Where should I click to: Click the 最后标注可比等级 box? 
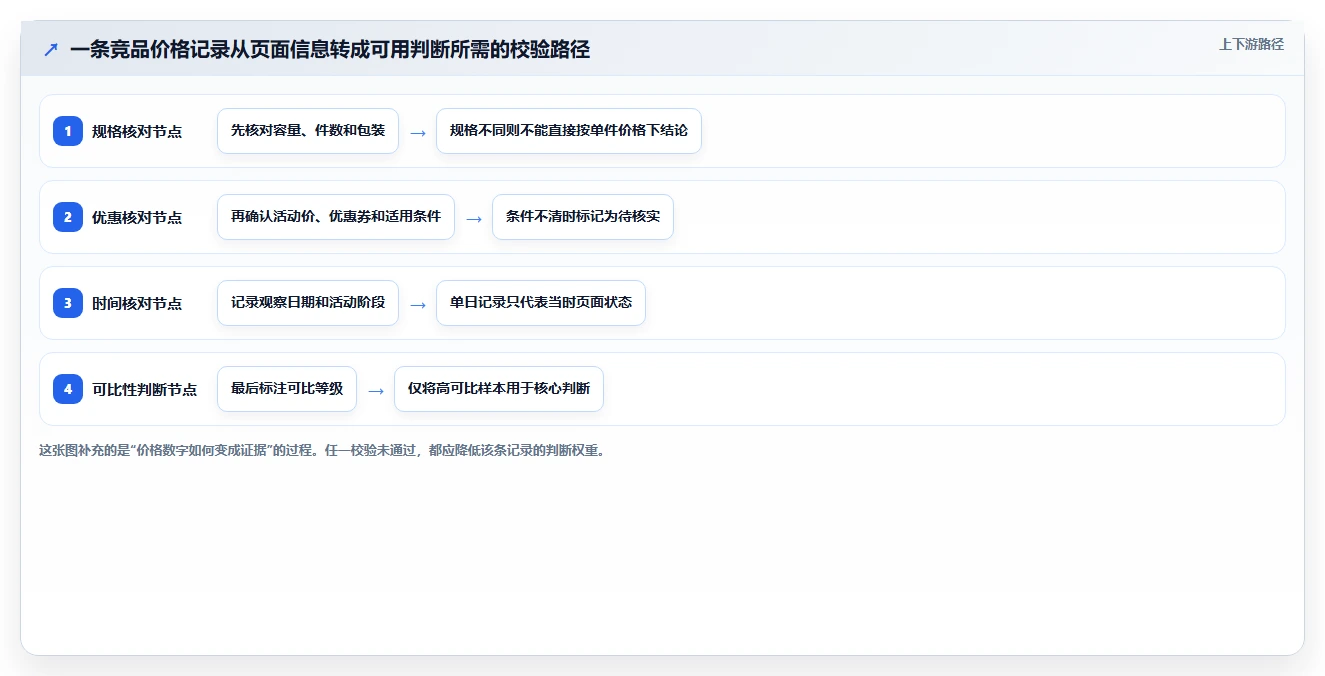[287, 389]
